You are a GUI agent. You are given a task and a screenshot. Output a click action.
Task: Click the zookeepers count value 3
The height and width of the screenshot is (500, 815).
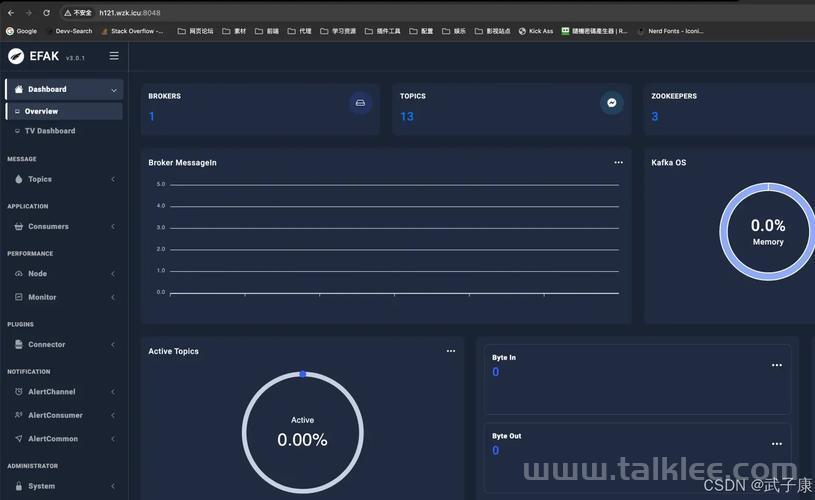click(655, 116)
